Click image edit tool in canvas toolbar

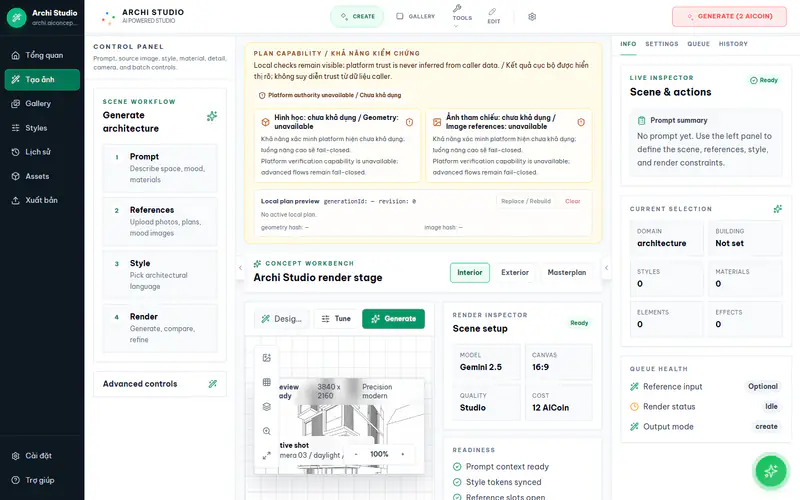click(266, 358)
